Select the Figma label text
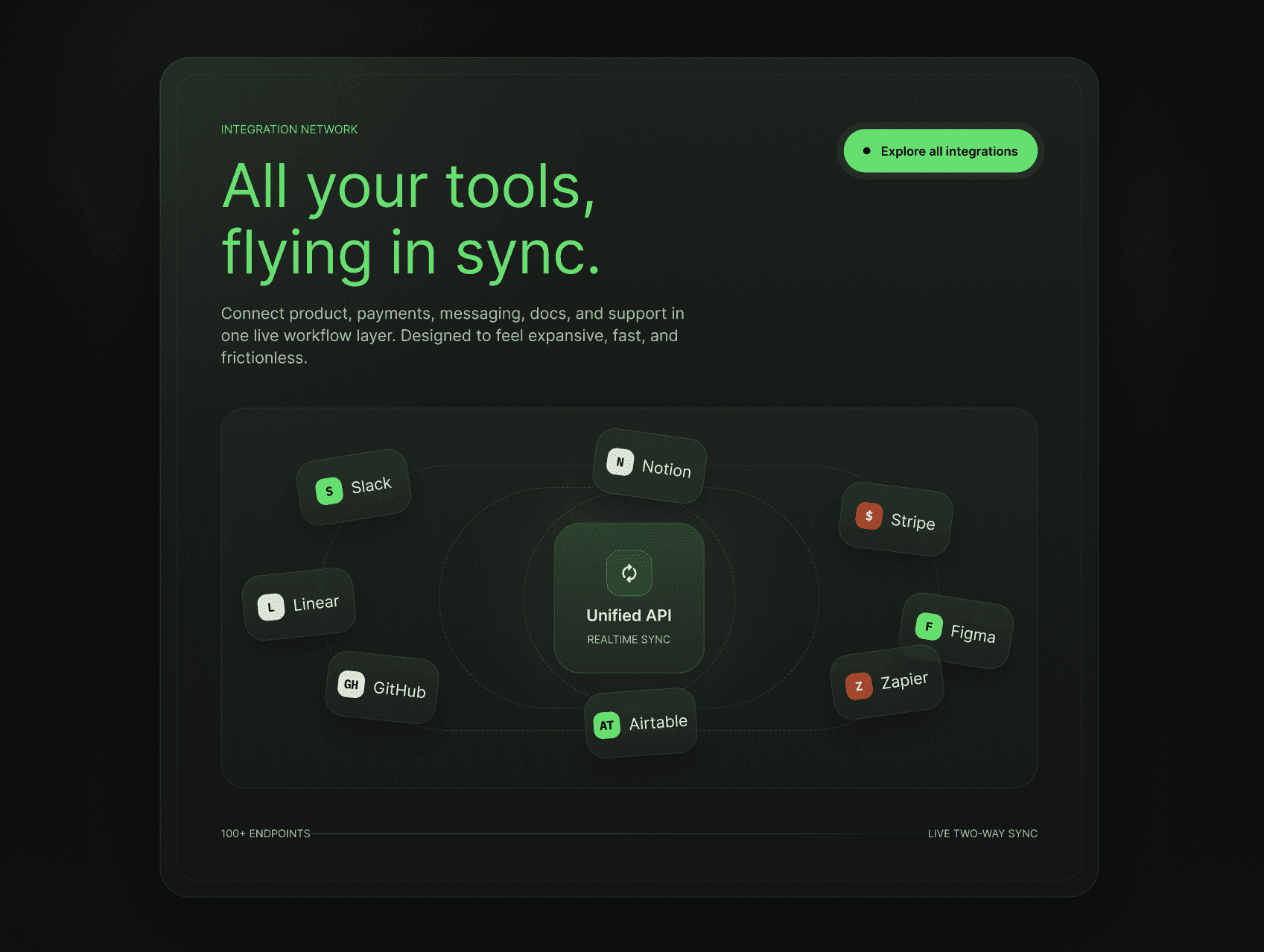This screenshot has height=952, width=1264. click(973, 634)
